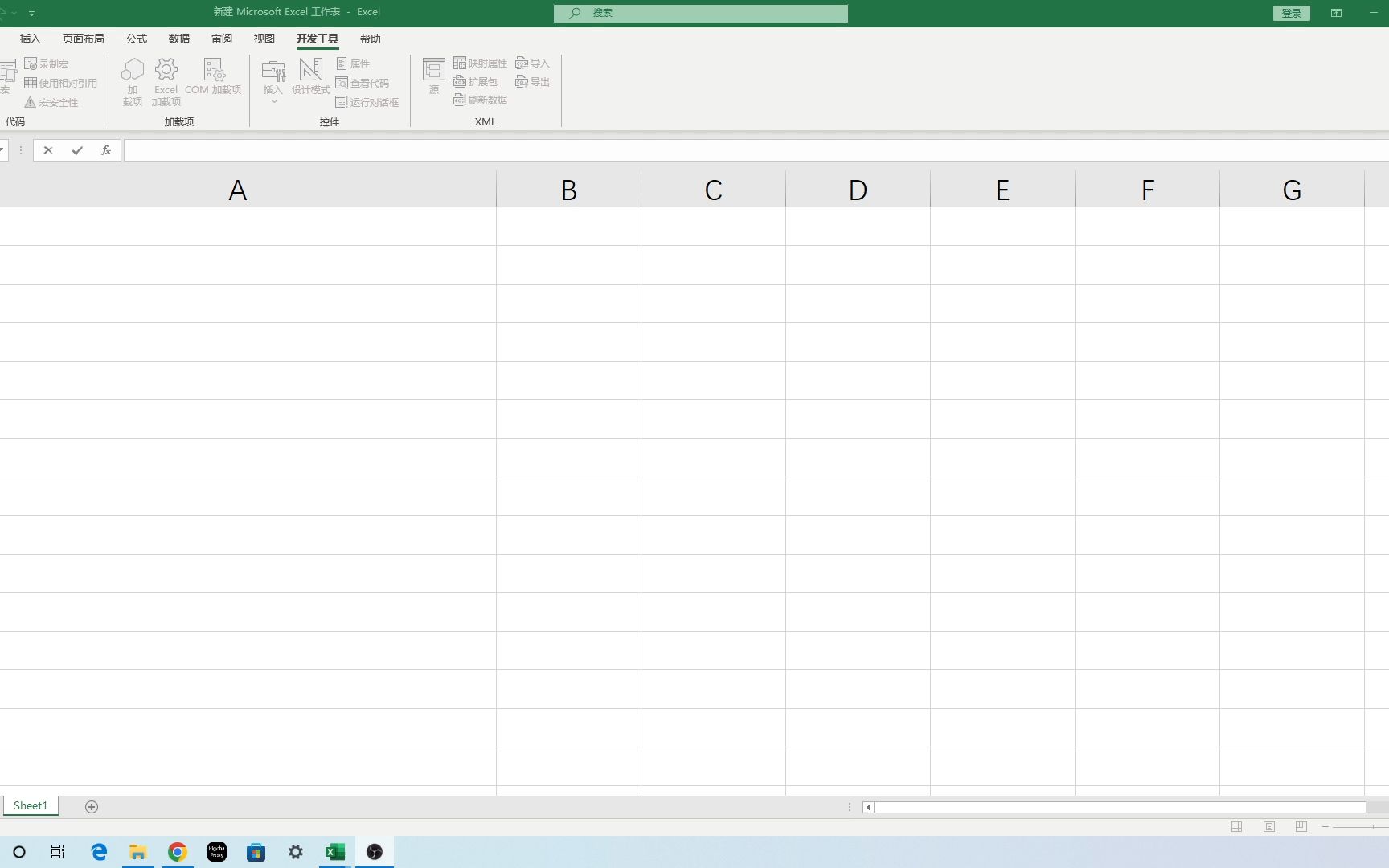Open the 审阅 ribbon tab
Viewport: 1389px width, 868px height.
222,38
